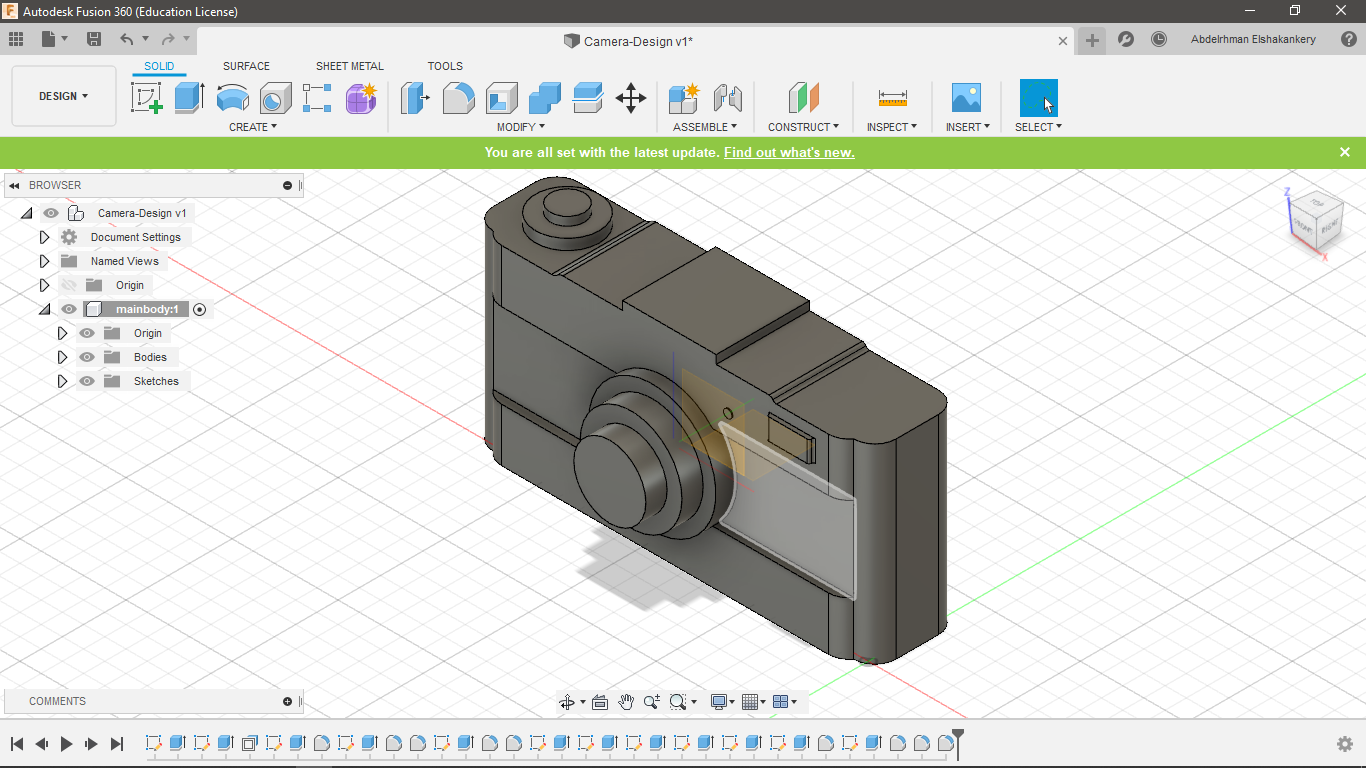Viewport: 1366px width, 768px height.
Task: Open the INSPECT dropdown menu
Action: click(x=892, y=127)
